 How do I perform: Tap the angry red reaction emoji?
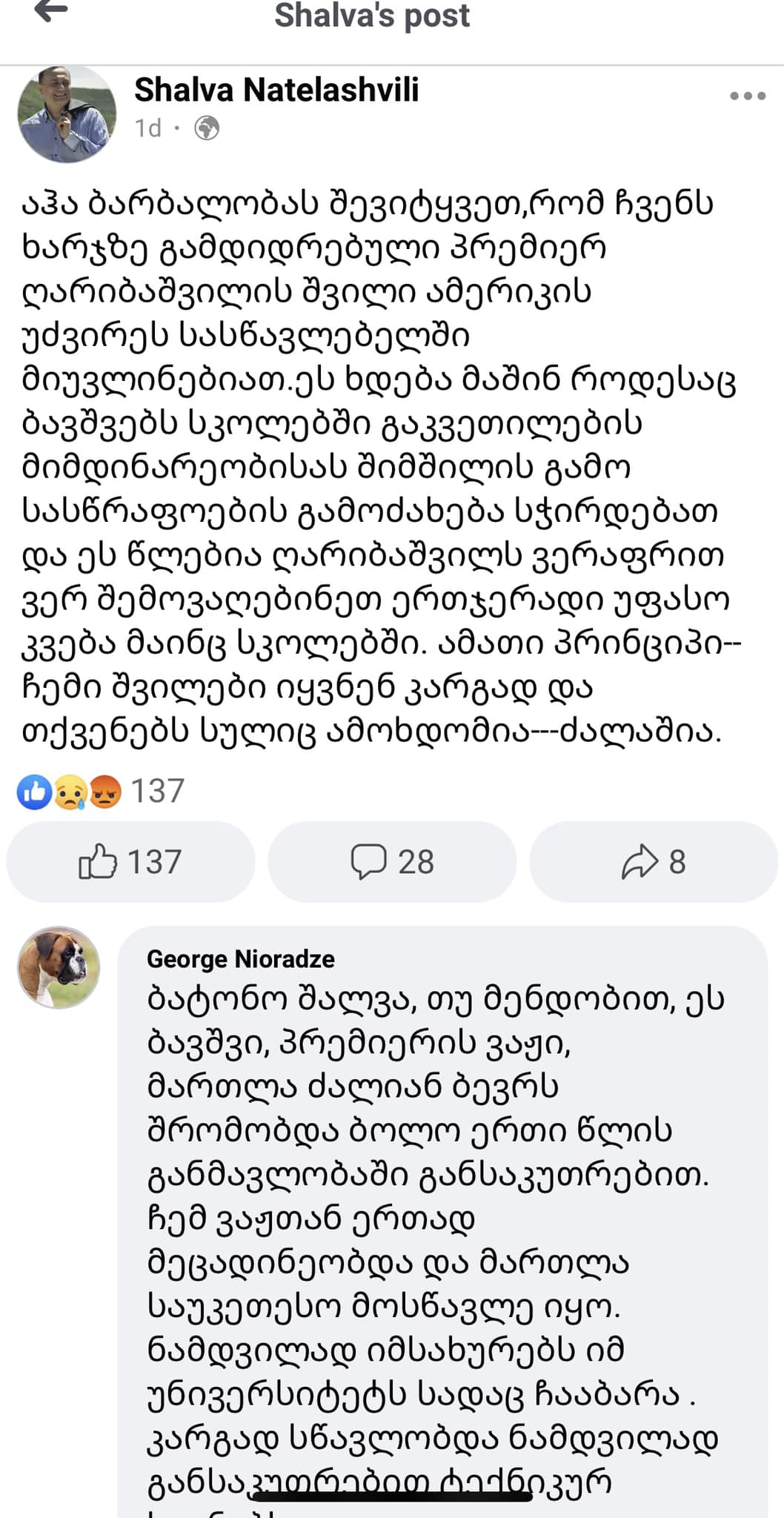click(104, 792)
